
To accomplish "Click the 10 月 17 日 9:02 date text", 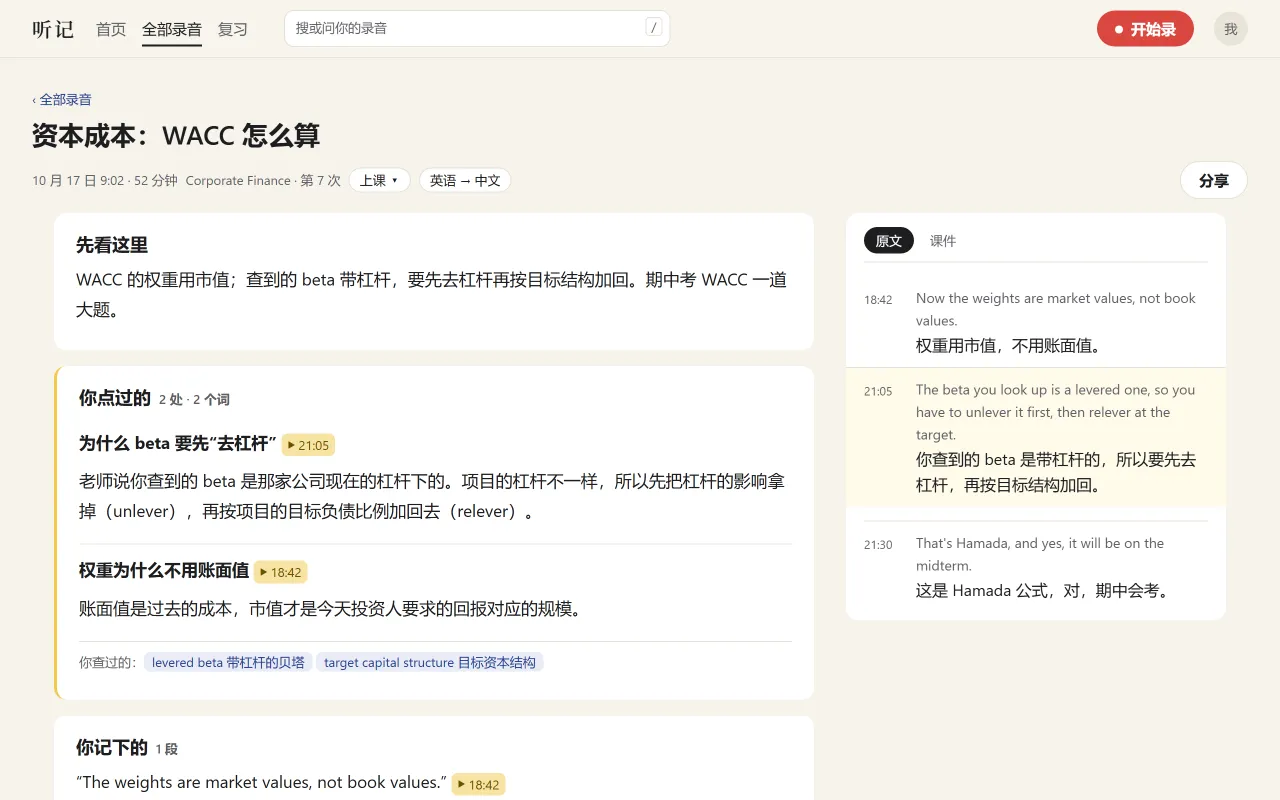I will (78, 181).
